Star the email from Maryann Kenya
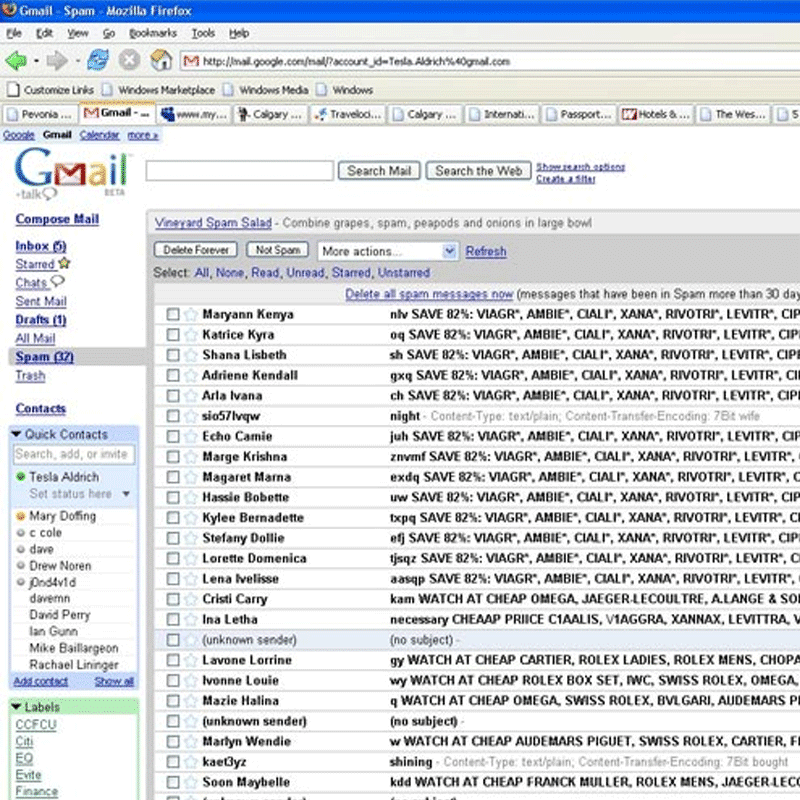 191,314
